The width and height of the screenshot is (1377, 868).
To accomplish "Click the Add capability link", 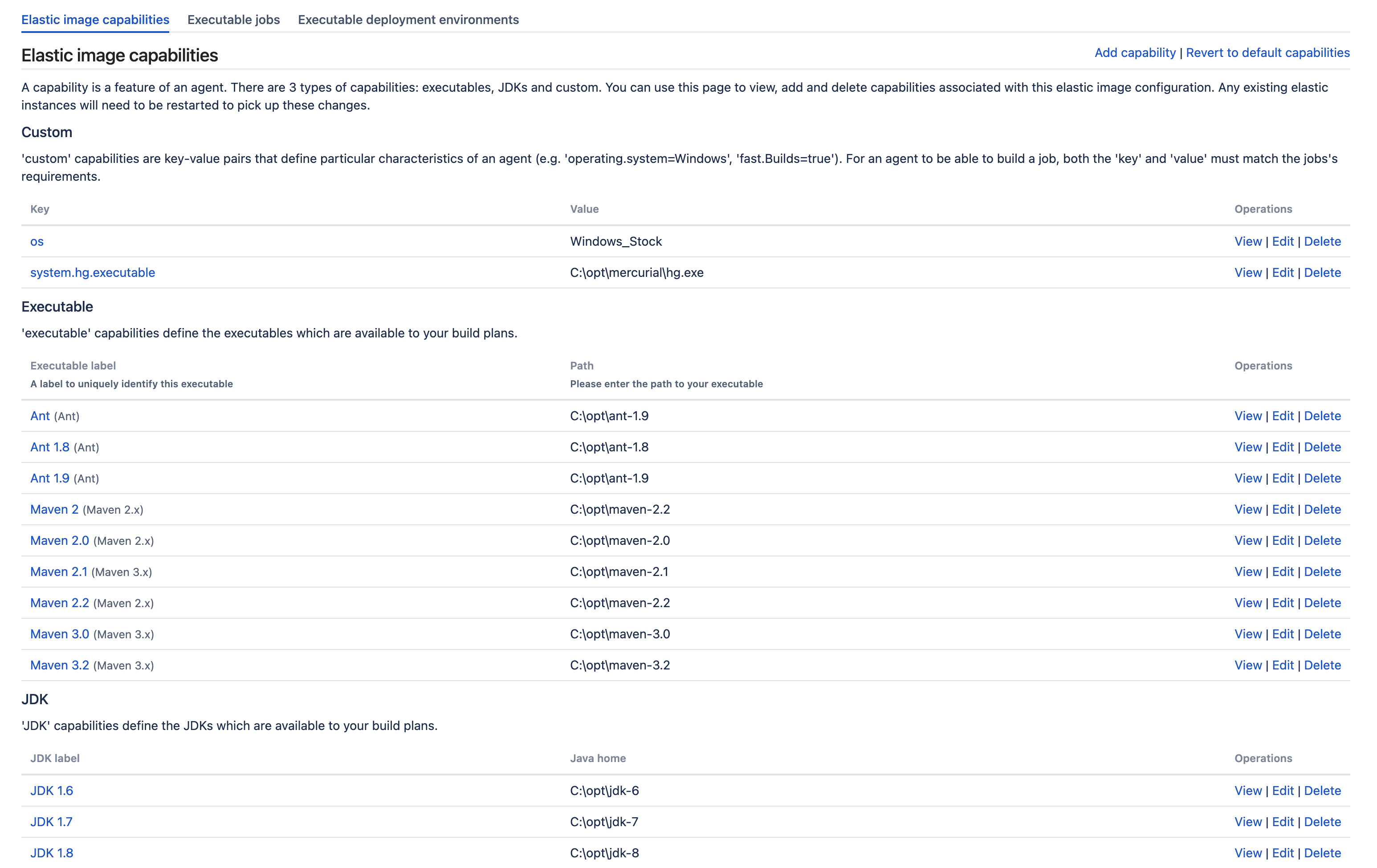I will (1135, 53).
